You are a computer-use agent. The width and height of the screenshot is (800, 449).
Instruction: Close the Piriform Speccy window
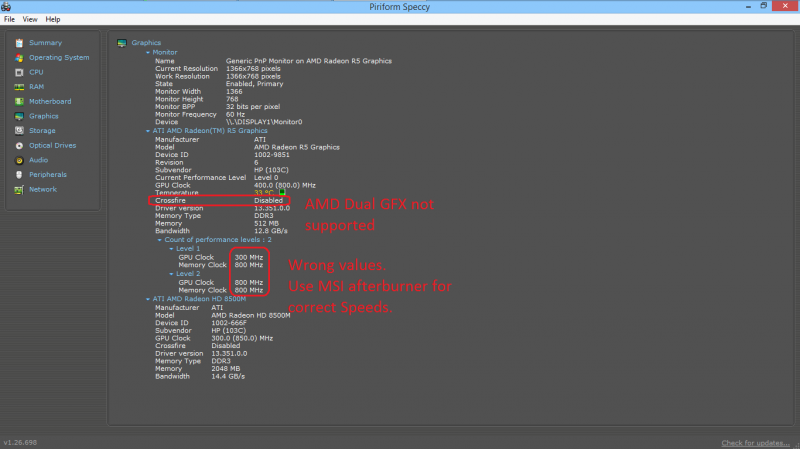(785, 6)
